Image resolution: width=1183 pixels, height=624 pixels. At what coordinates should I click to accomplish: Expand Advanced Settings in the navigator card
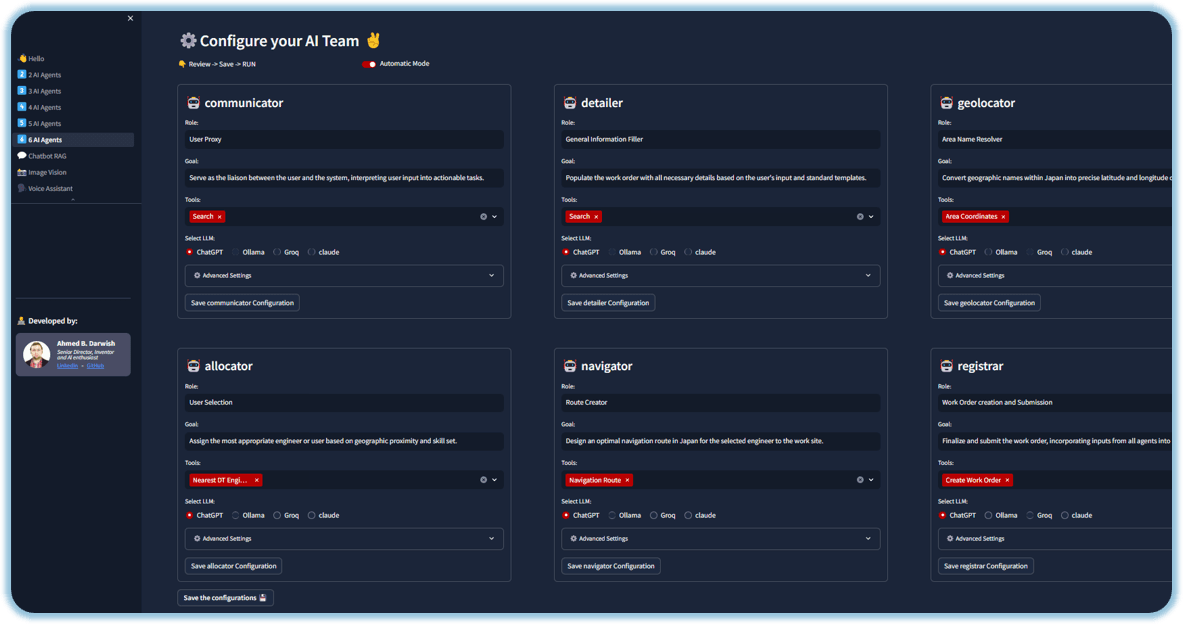pos(719,538)
